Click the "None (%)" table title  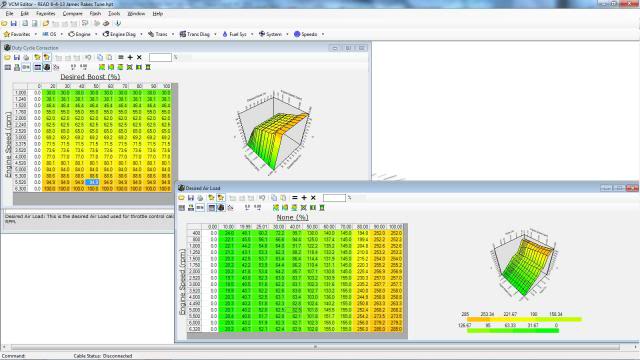293,217
